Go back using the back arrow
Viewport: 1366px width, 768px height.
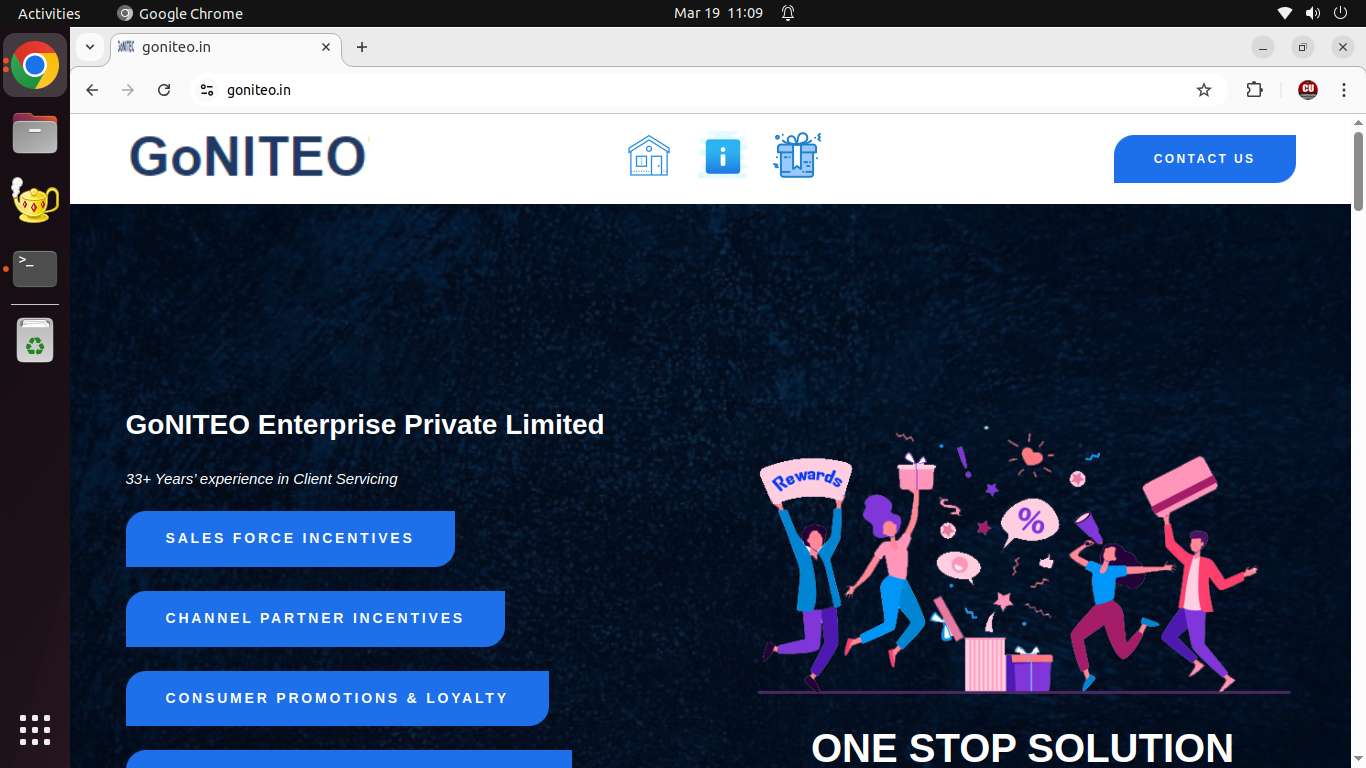click(x=92, y=90)
